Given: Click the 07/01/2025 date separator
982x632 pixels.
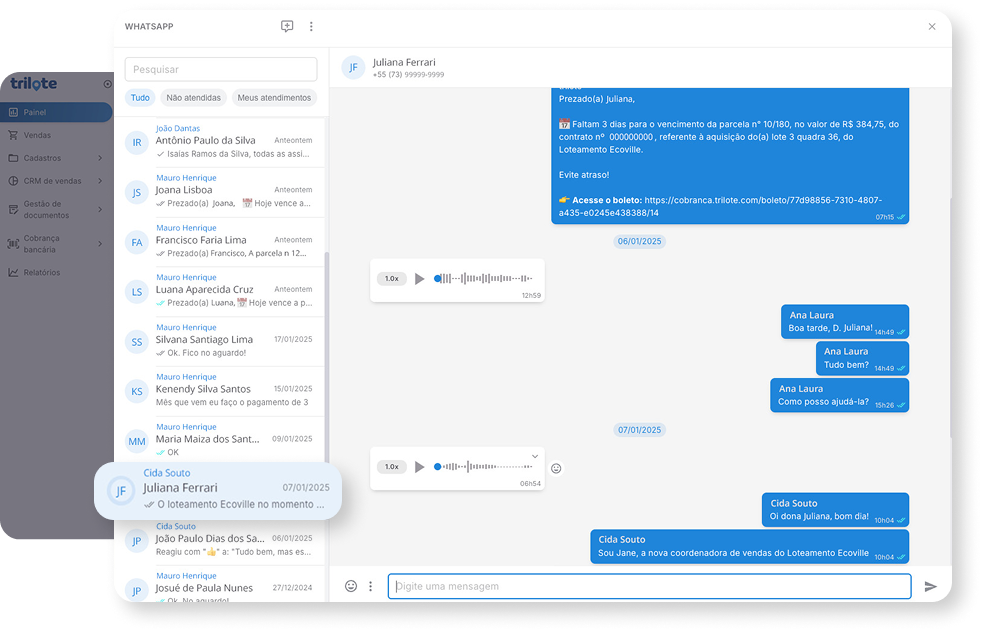Looking at the screenshot, I should tap(639, 430).
